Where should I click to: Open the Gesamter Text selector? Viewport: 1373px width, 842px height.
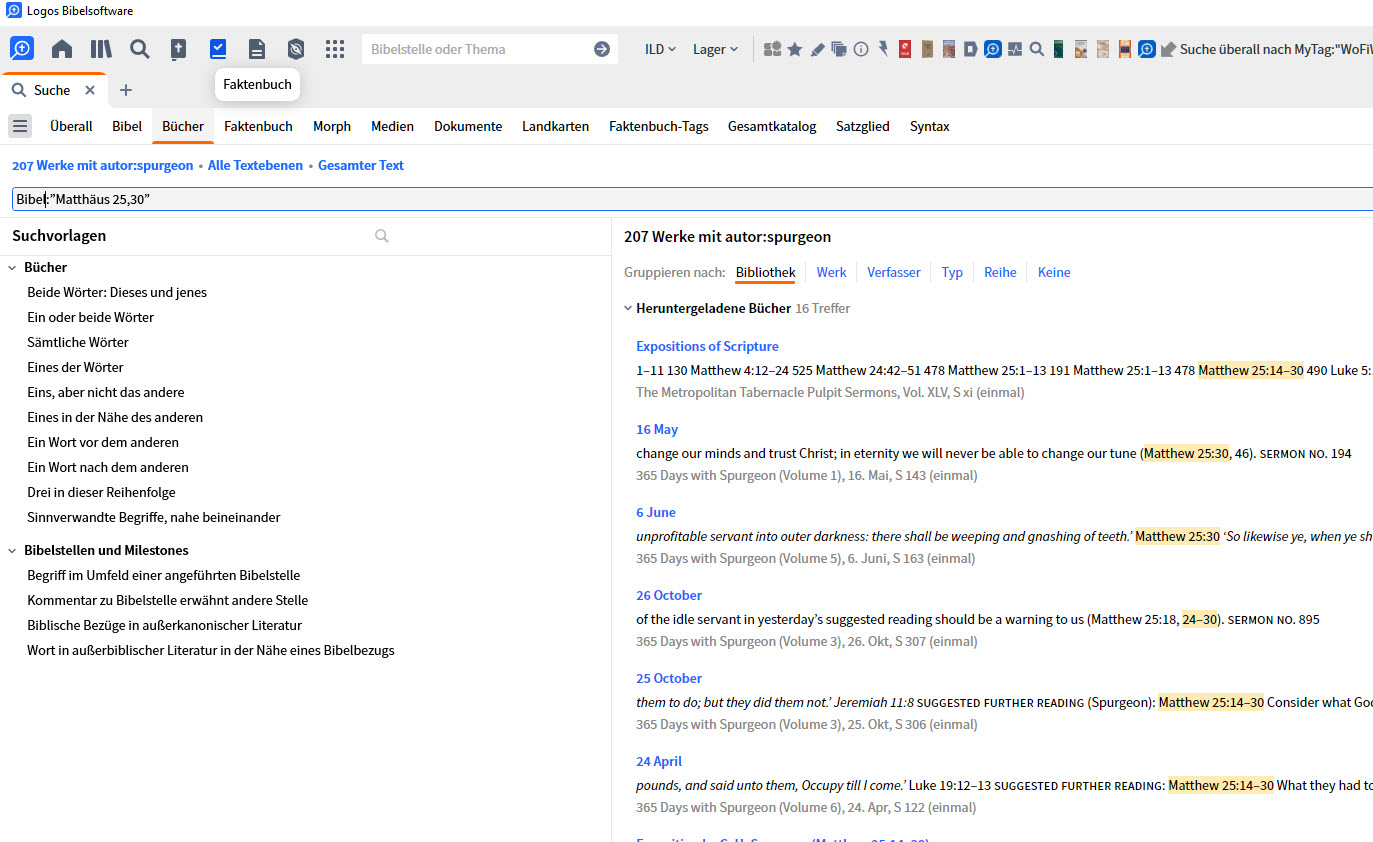361,165
